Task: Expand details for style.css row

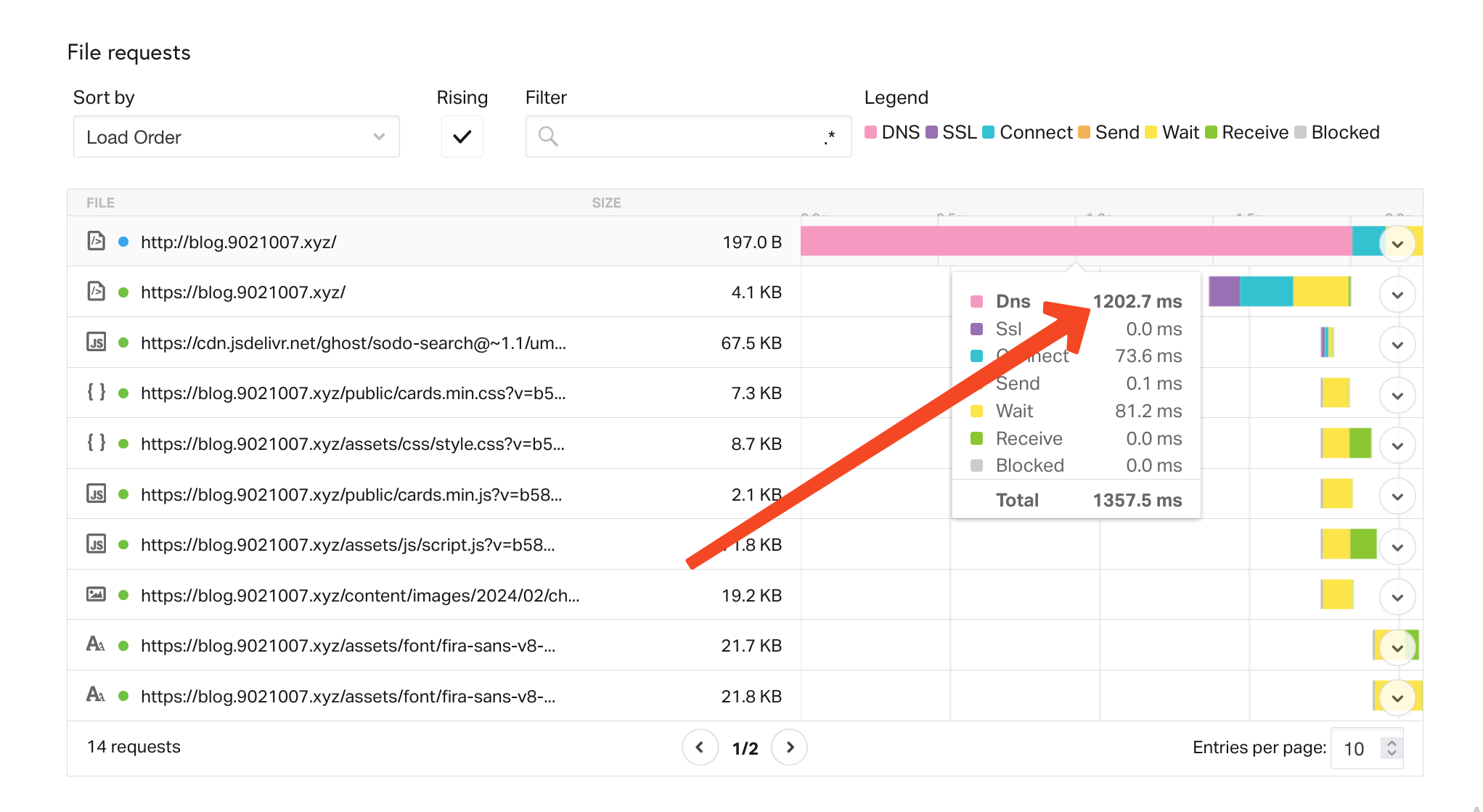Action: pyautogui.click(x=1397, y=446)
